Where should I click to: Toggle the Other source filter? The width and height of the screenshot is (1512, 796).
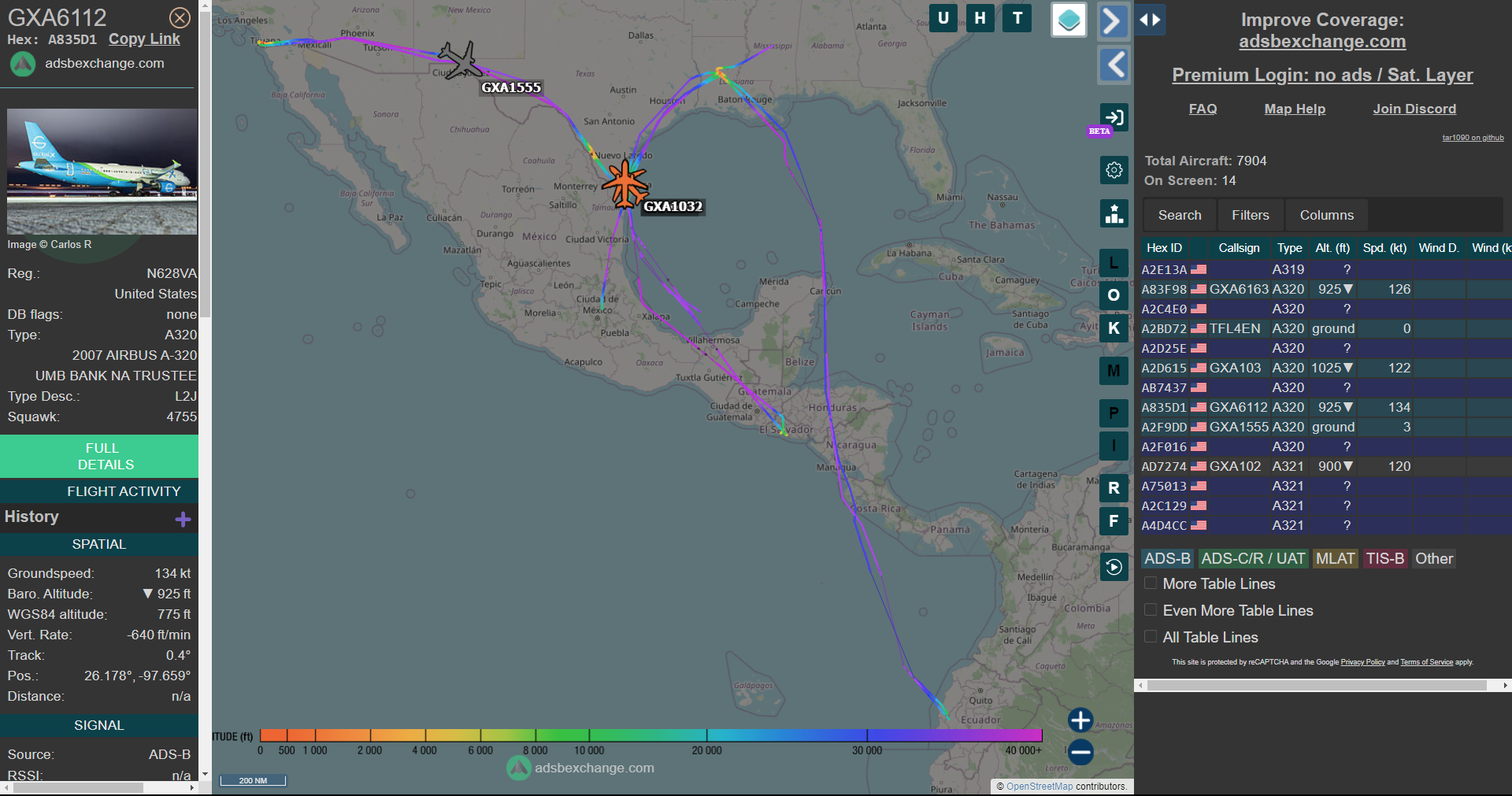[1434, 558]
